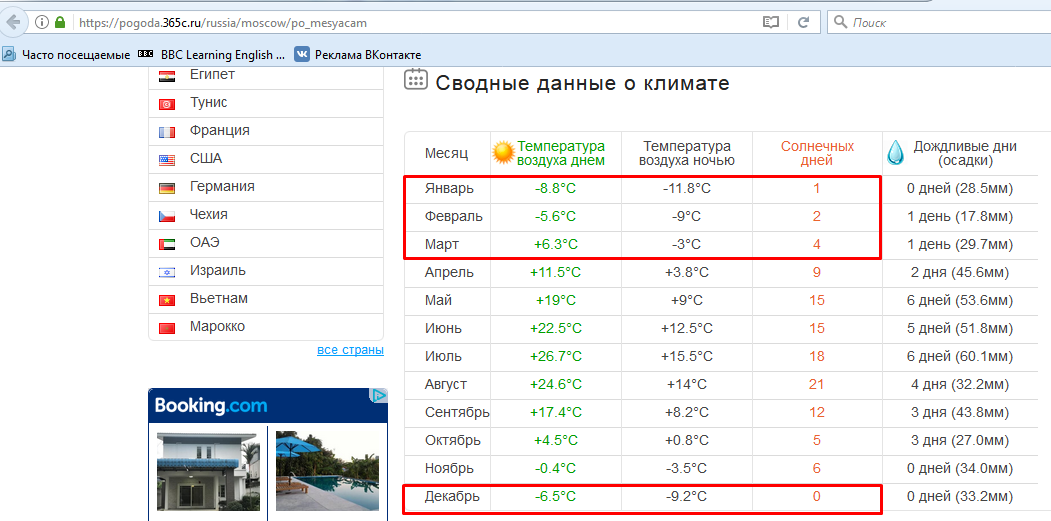1051x521 pixels.
Task: Click 6 дней (60.1мм) rainfall cell
Action: tap(960, 357)
